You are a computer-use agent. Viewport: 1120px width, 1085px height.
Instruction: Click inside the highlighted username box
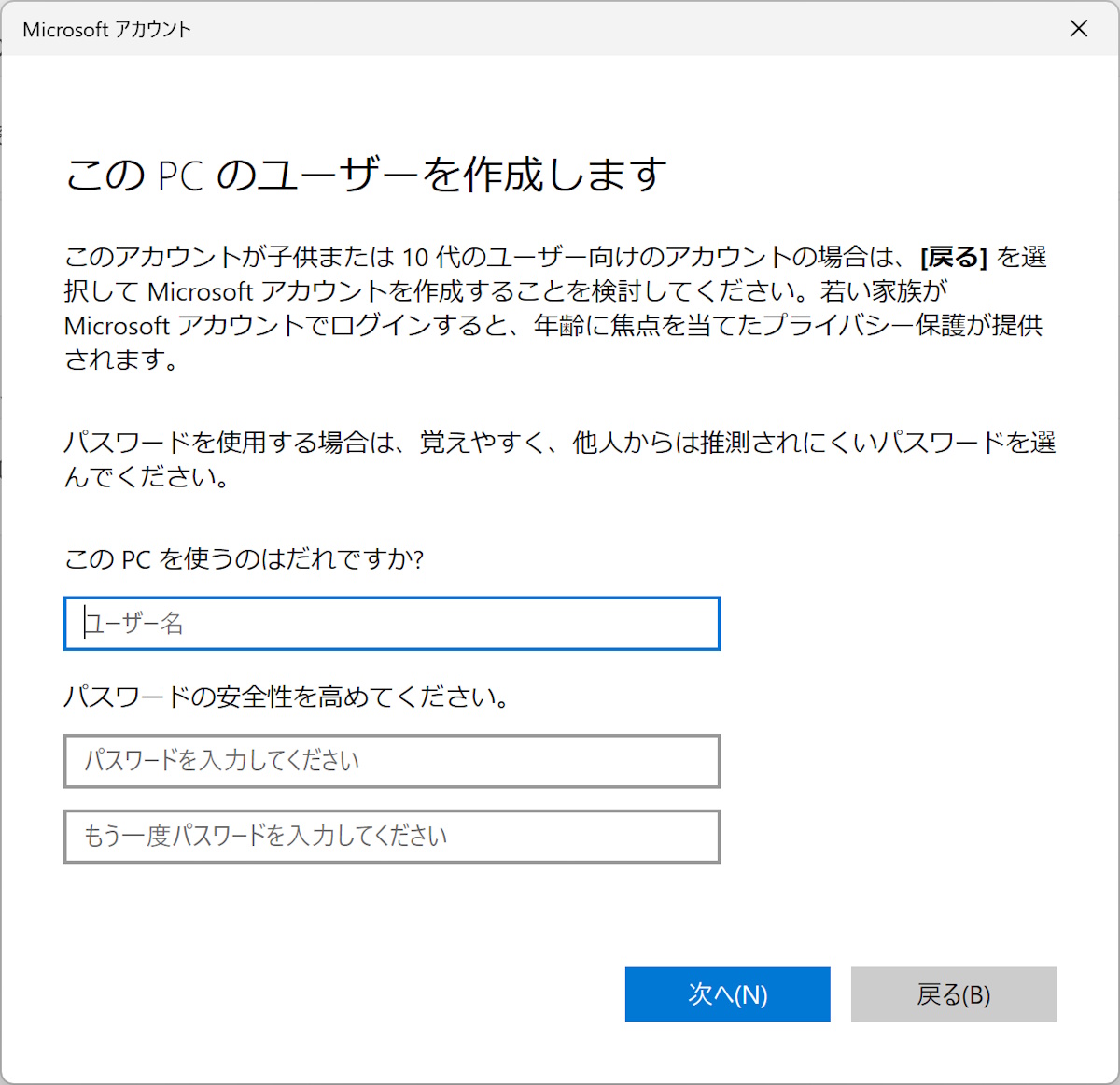[392, 623]
